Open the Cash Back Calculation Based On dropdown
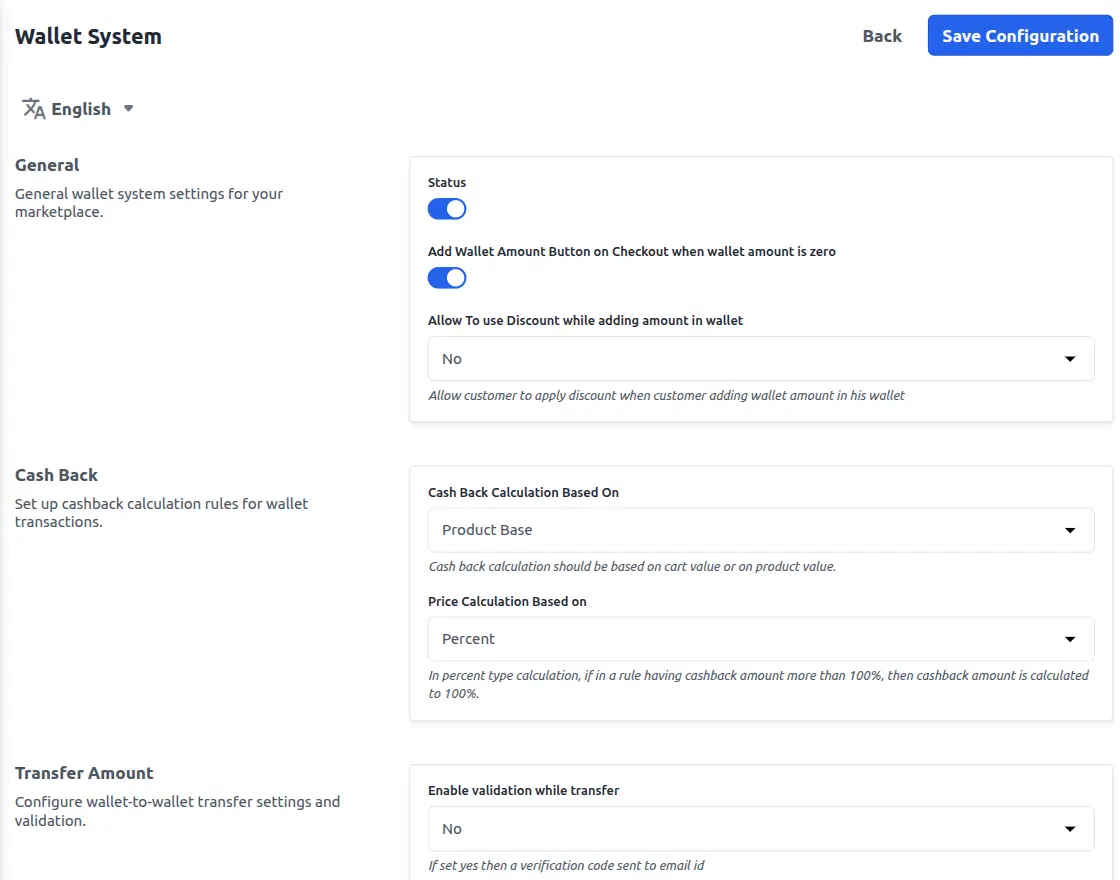This screenshot has height=880, width=1120. 760,530
